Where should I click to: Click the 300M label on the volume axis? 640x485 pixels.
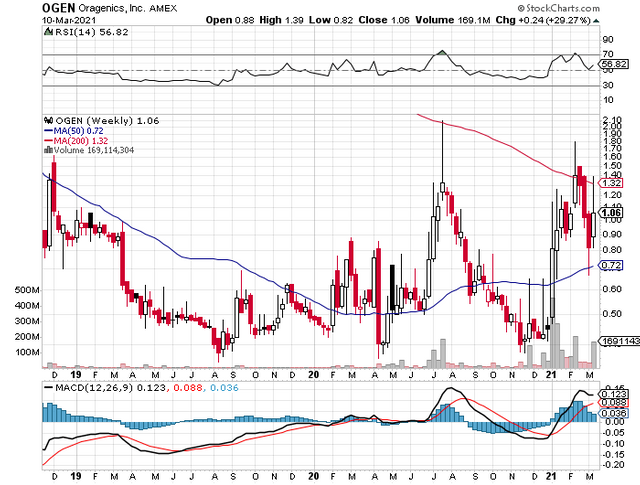click(x=28, y=321)
